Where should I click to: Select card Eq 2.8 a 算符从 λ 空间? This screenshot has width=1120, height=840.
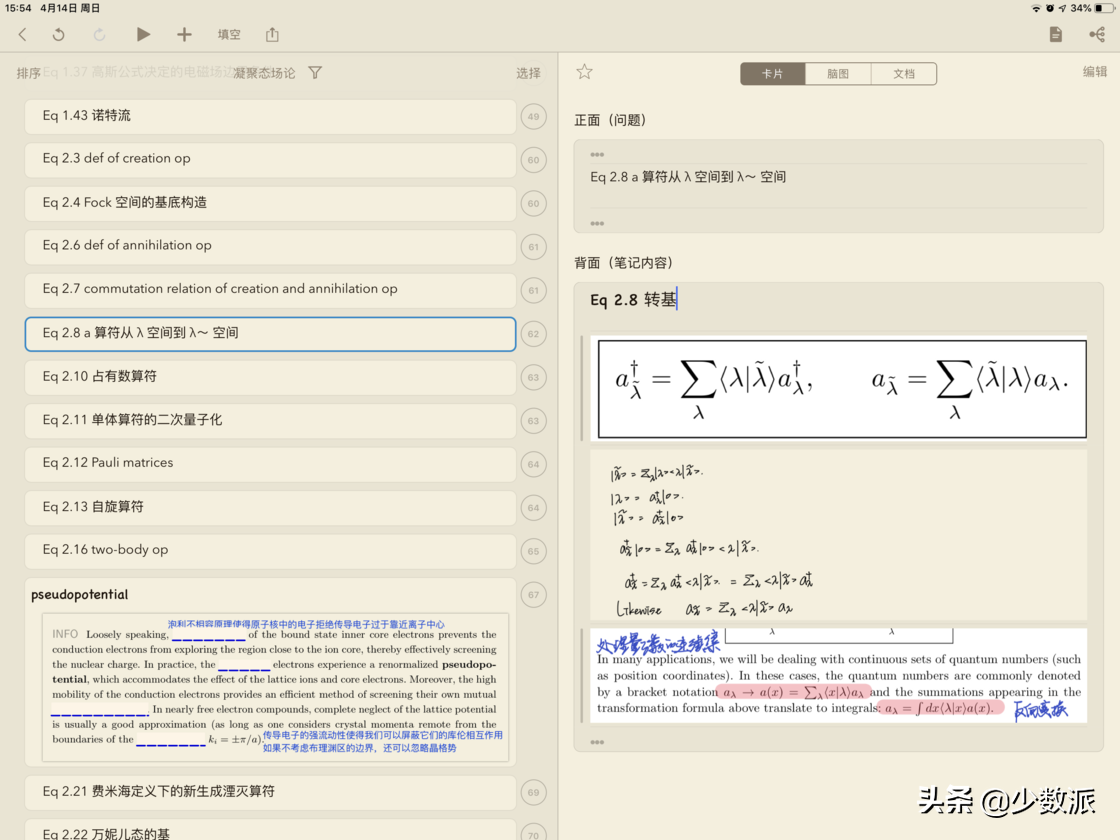(x=270, y=334)
